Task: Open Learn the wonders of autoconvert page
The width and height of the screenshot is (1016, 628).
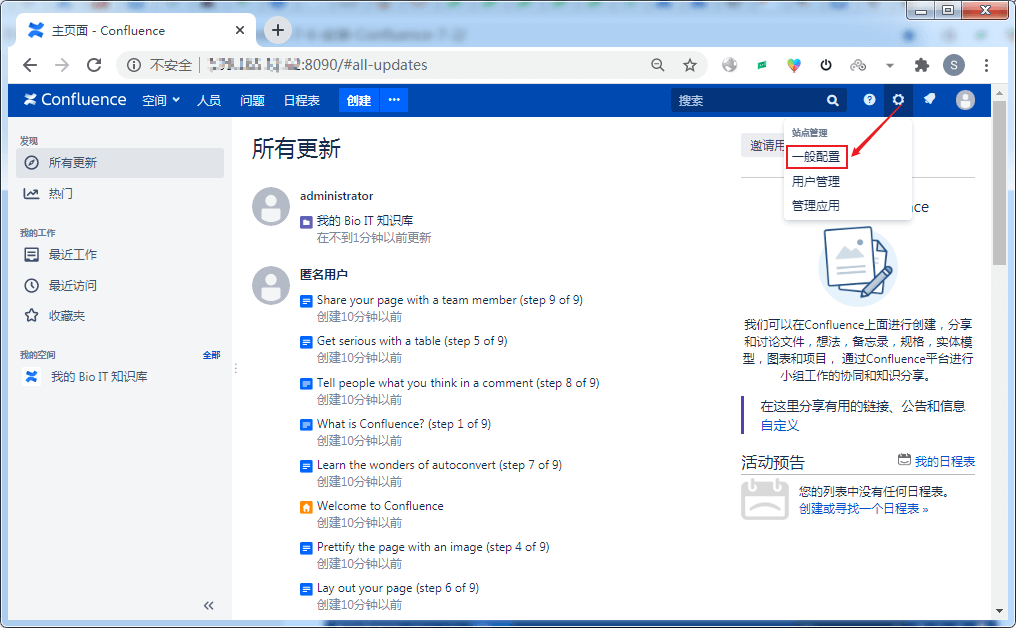Action: (x=439, y=465)
